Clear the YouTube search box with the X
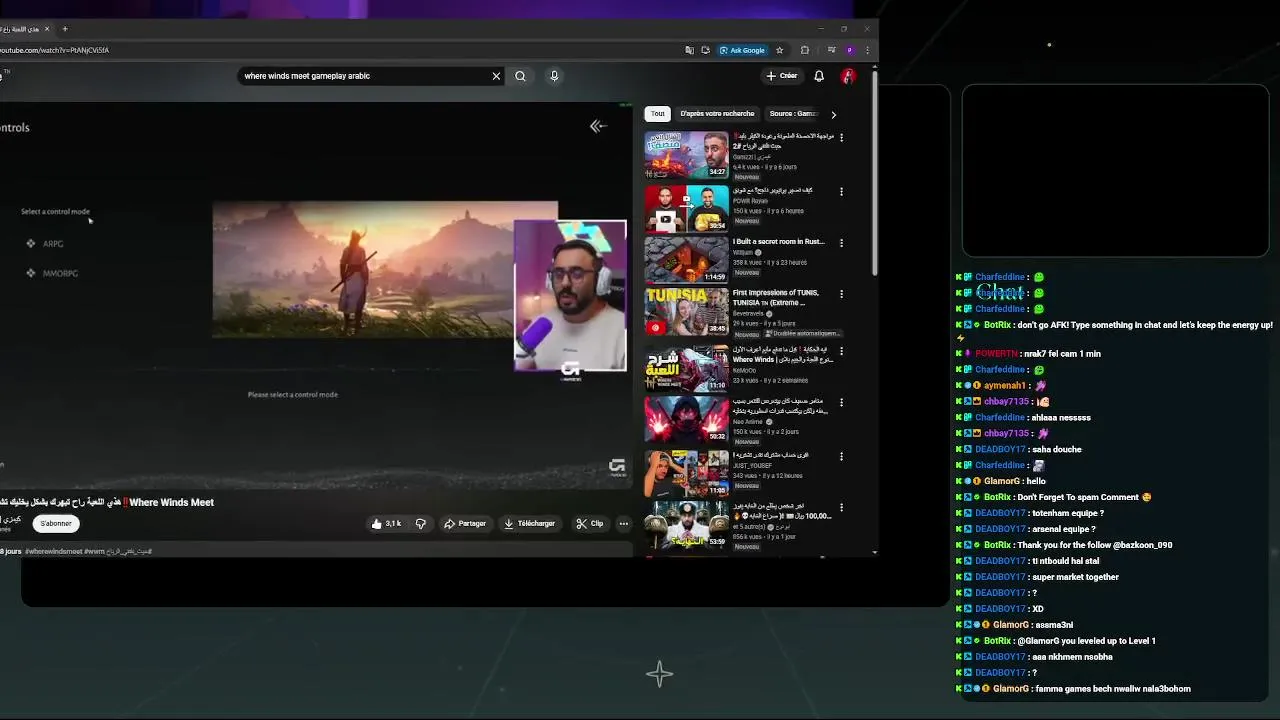 (x=496, y=76)
